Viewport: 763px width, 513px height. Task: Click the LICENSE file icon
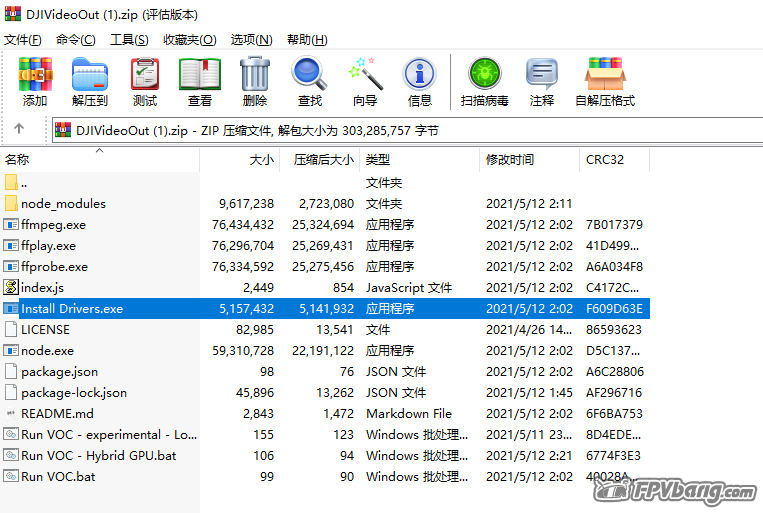coord(11,329)
